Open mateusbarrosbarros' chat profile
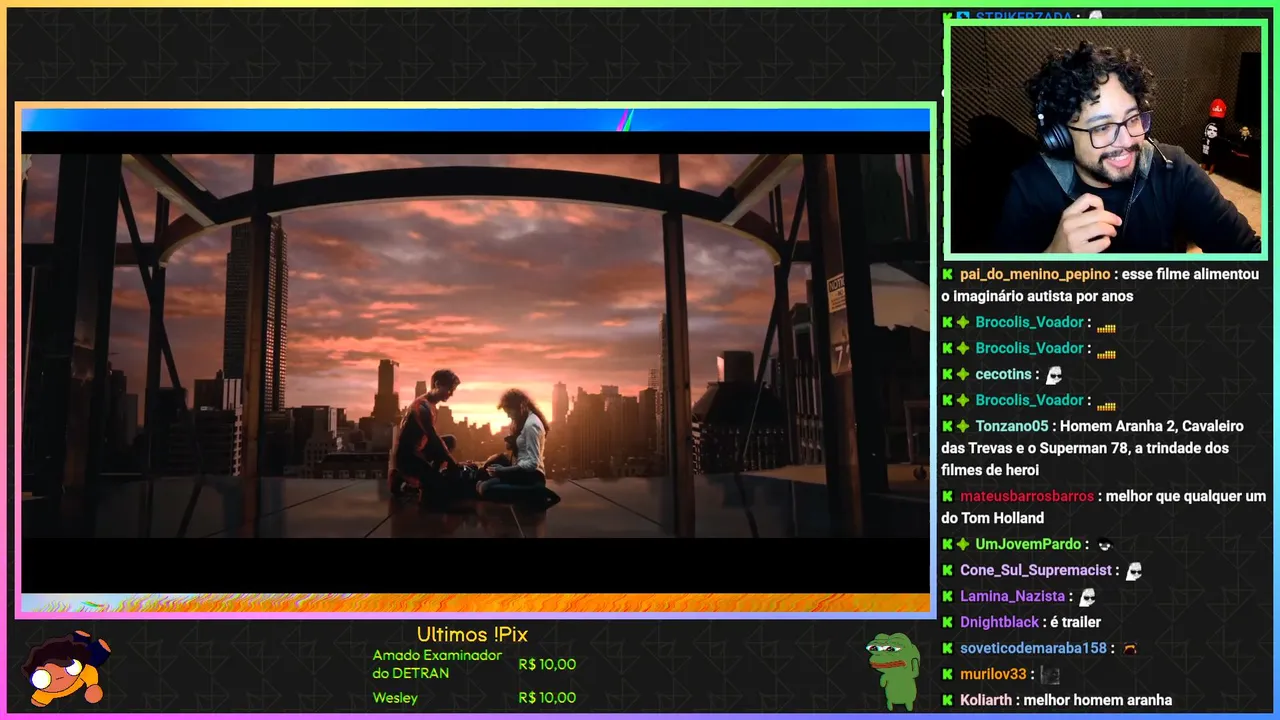The image size is (1280, 720). pyautogui.click(x=1027, y=496)
